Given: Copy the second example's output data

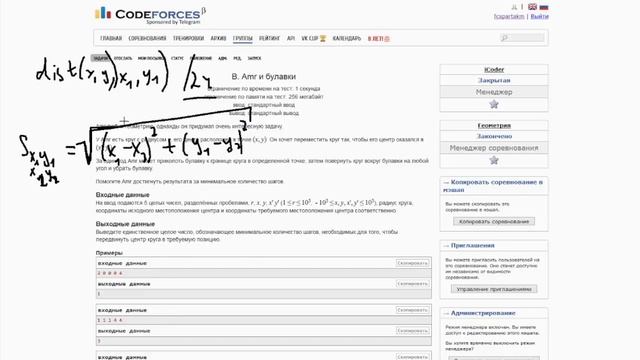Looking at the screenshot, I should click(412, 330).
